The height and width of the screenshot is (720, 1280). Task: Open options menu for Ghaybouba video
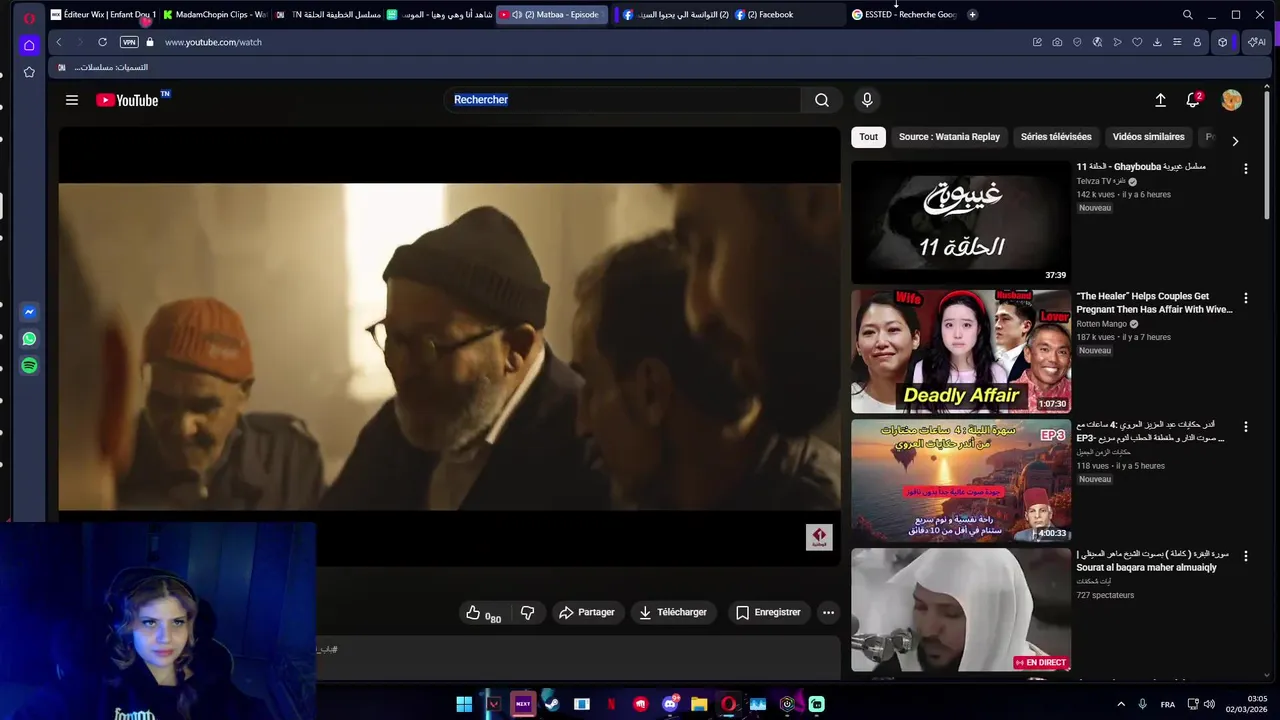(x=1245, y=169)
